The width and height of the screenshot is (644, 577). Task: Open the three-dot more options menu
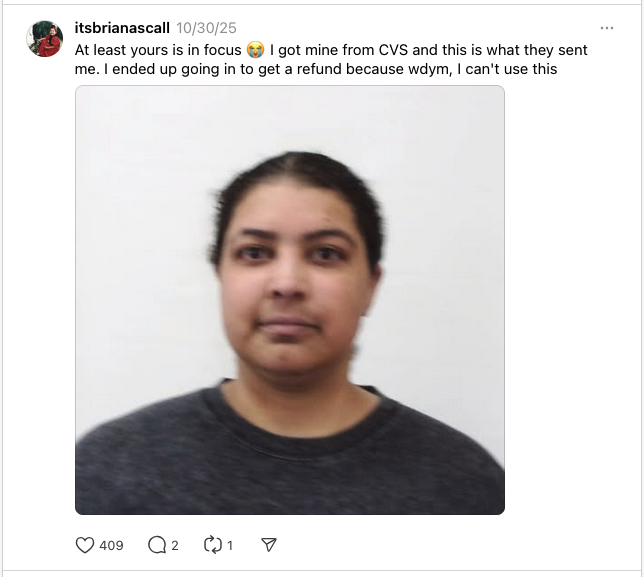coord(607,28)
